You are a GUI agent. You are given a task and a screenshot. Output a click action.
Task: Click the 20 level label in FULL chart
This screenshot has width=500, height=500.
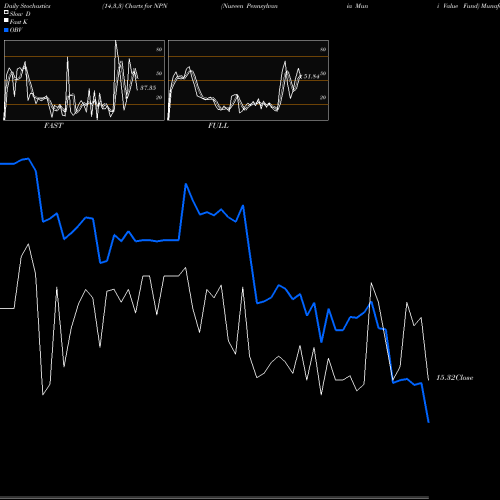click(x=323, y=97)
